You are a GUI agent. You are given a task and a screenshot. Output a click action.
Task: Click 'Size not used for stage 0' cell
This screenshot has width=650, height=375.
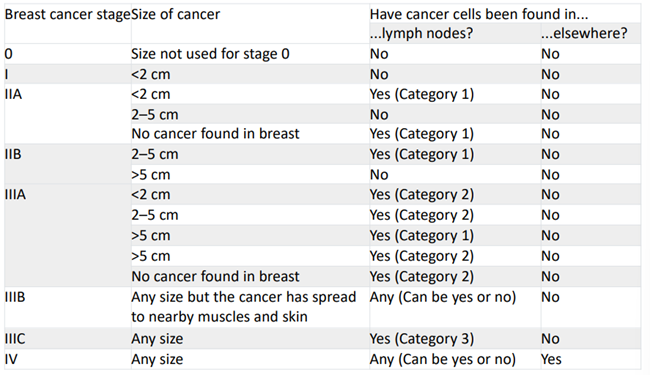[210, 54]
